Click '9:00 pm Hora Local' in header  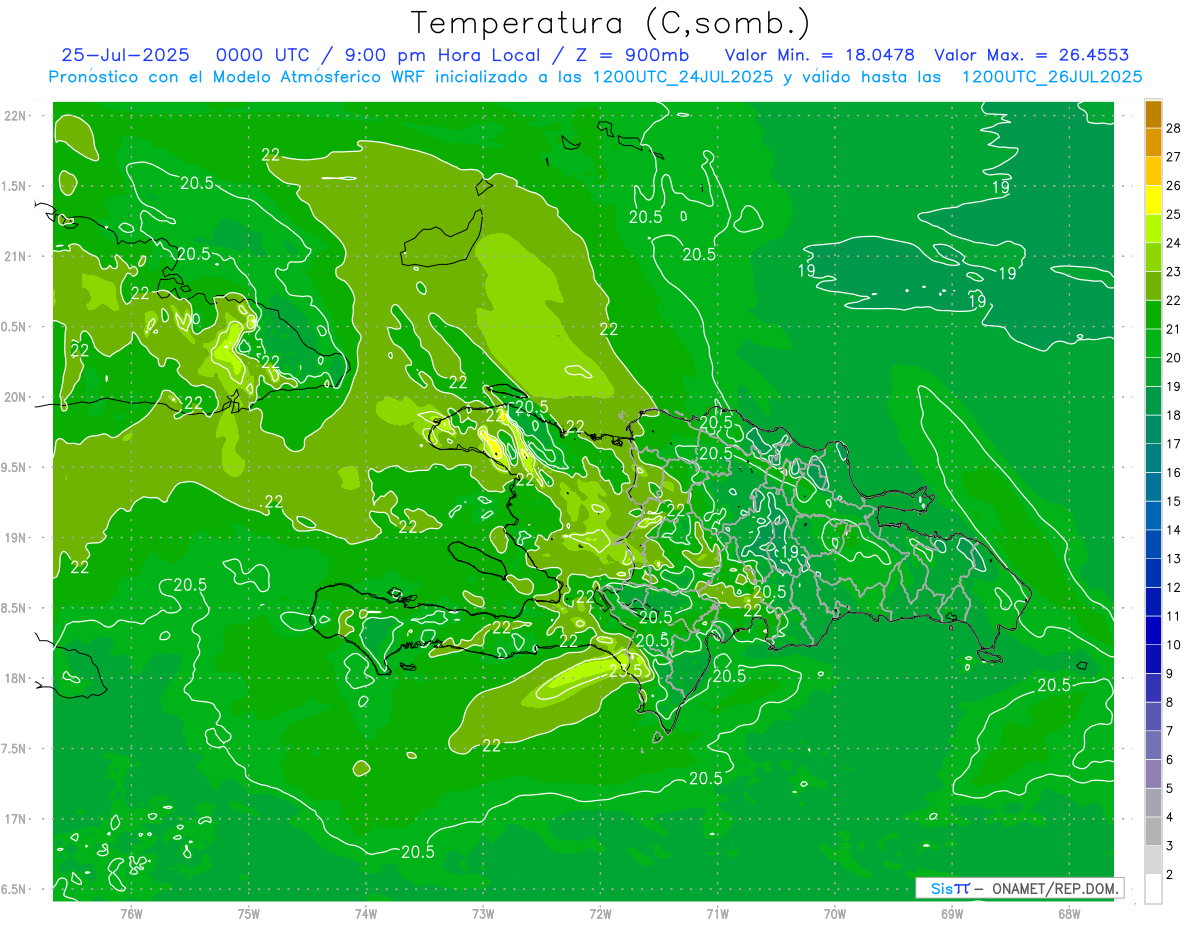pyautogui.click(x=442, y=55)
